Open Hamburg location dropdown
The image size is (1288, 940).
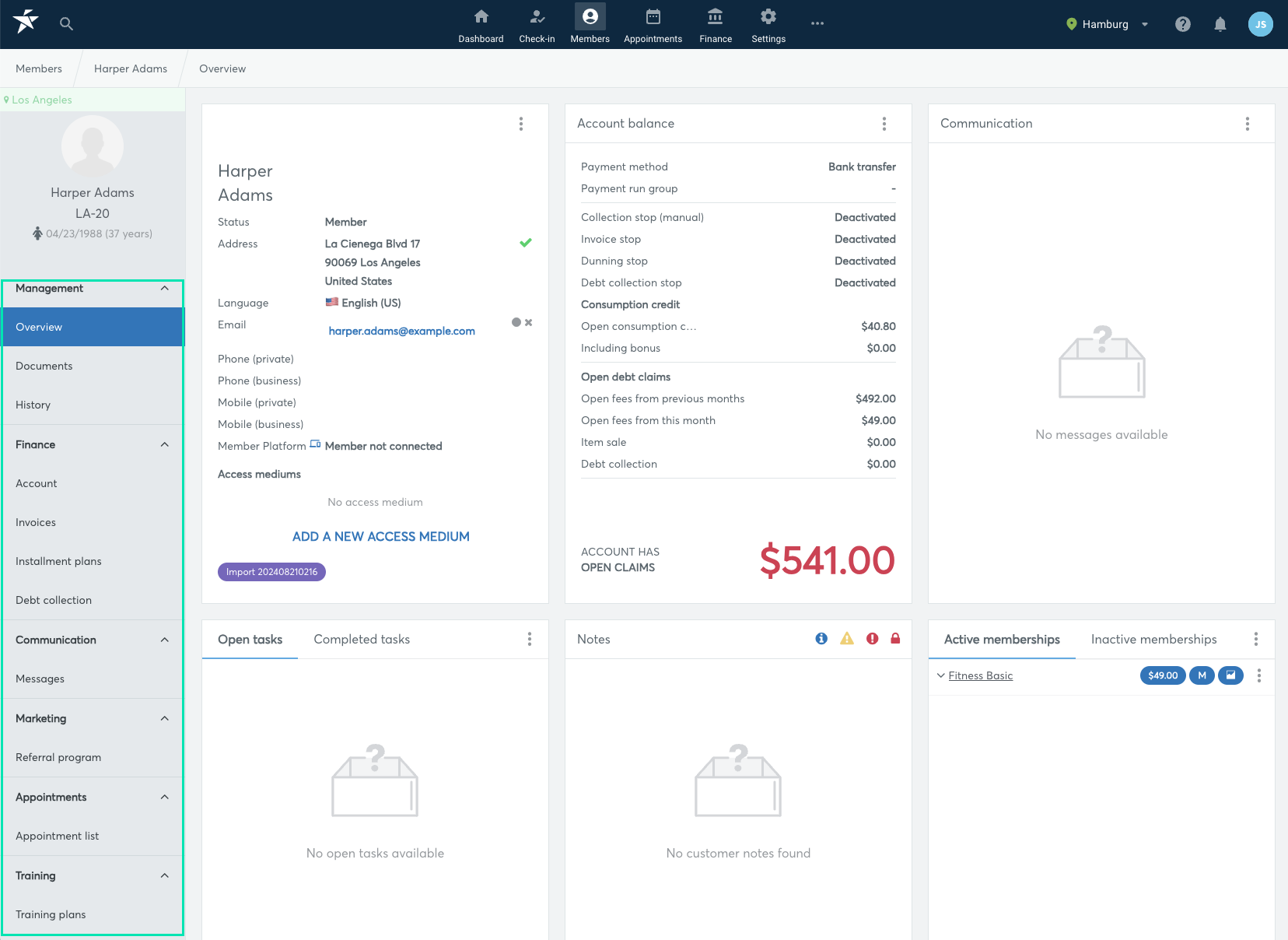[1108, 24]
